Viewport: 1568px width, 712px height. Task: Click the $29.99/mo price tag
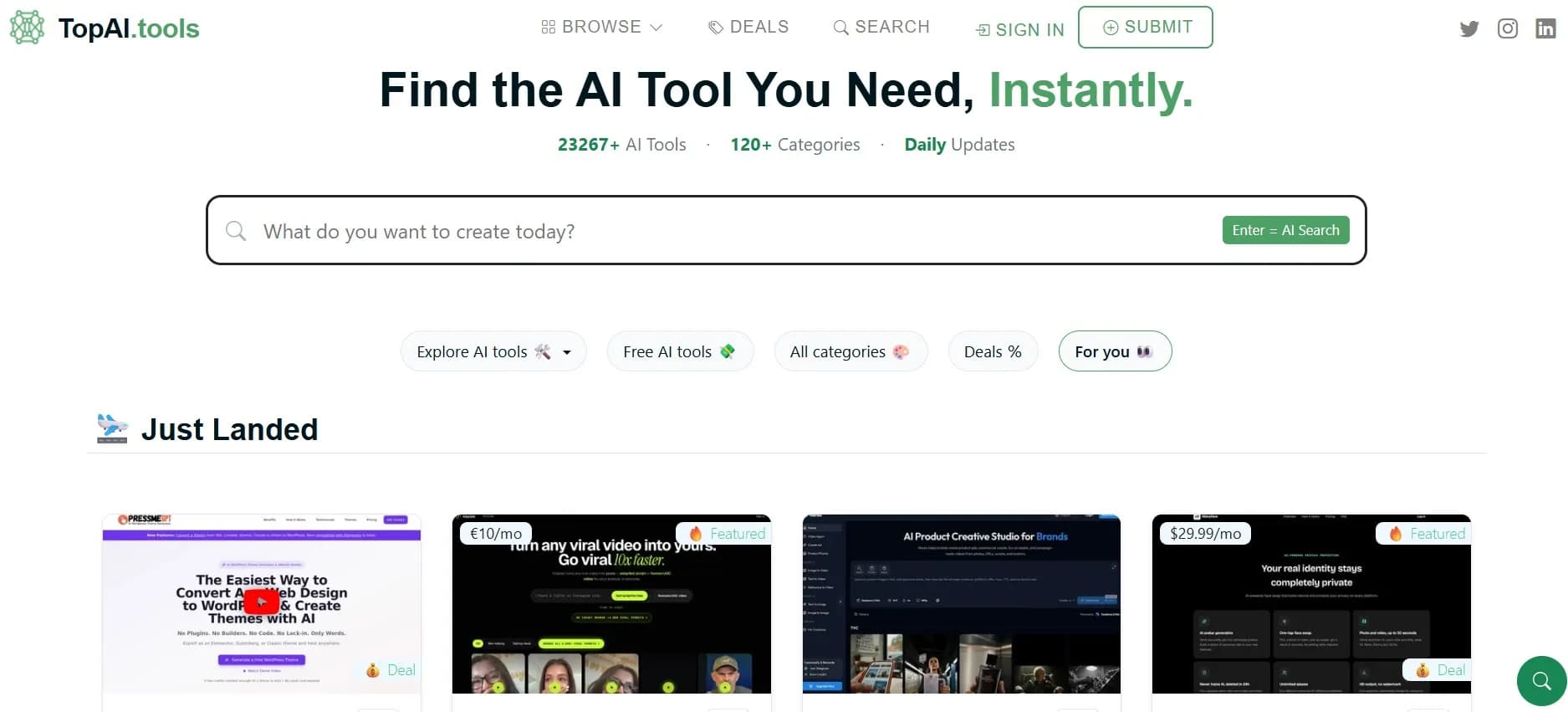(x=1205, y=534)
